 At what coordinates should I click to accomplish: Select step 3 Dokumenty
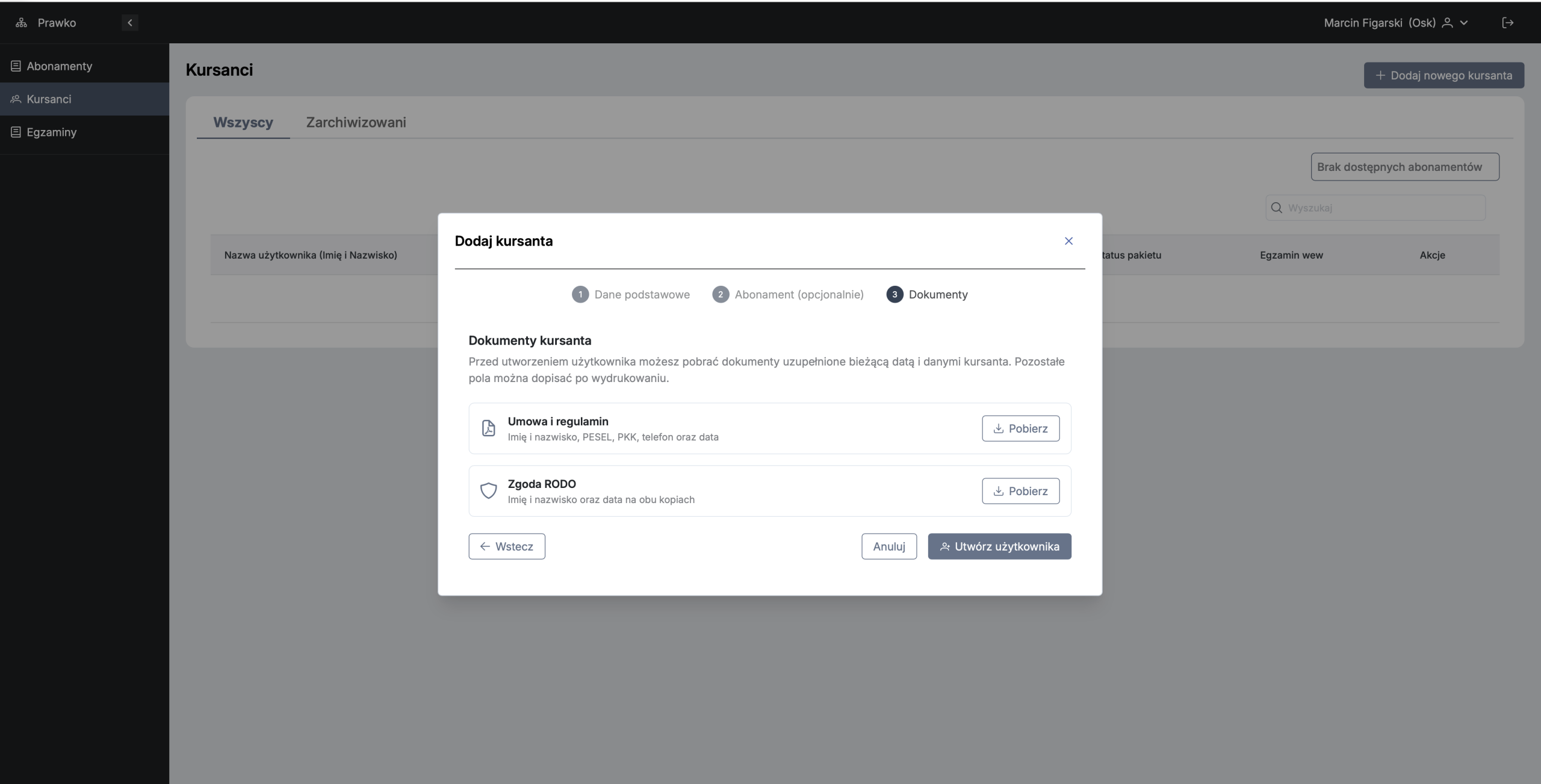[927, 294]
